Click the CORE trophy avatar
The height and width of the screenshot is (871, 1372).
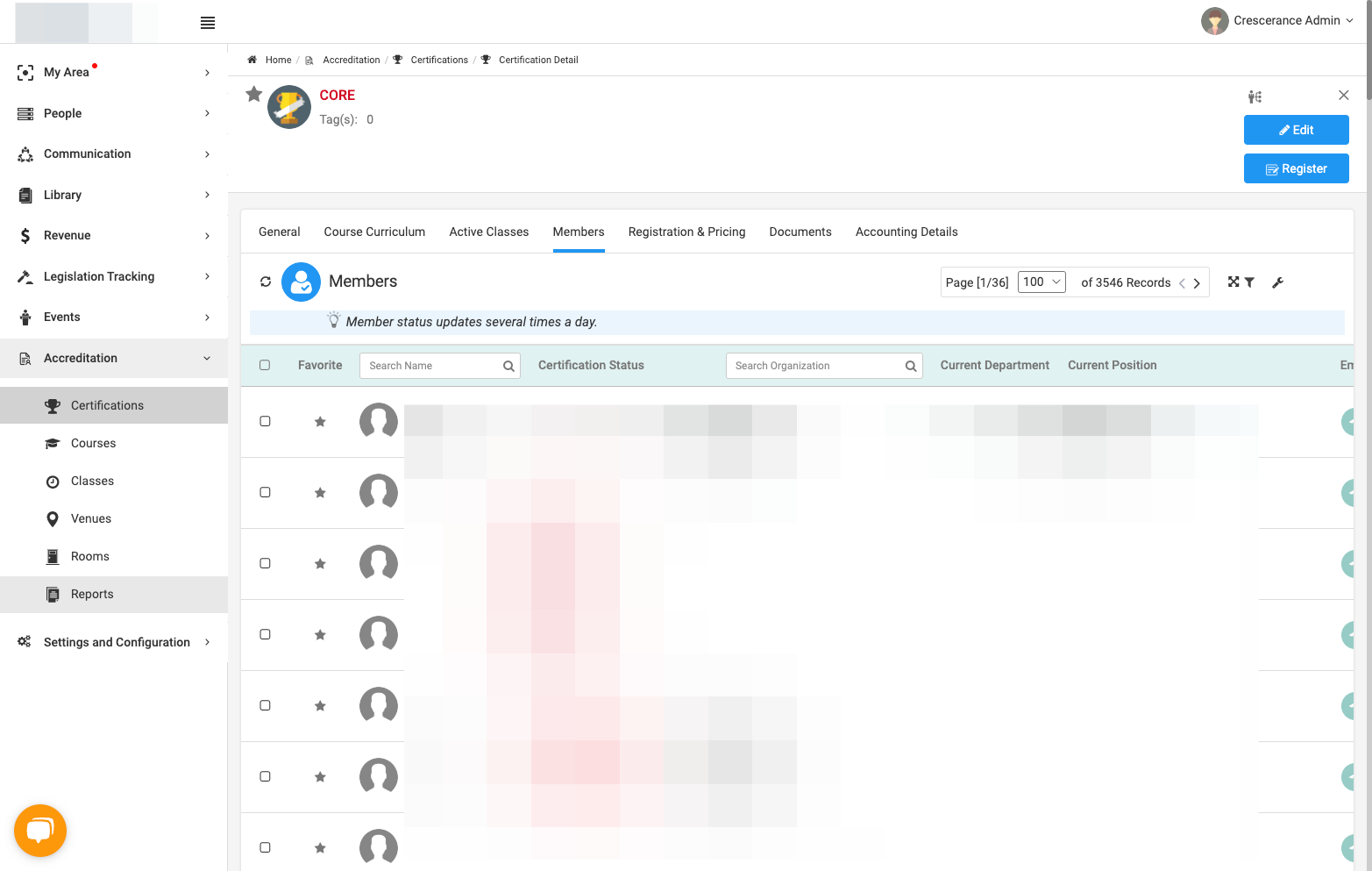click(289, 107)
